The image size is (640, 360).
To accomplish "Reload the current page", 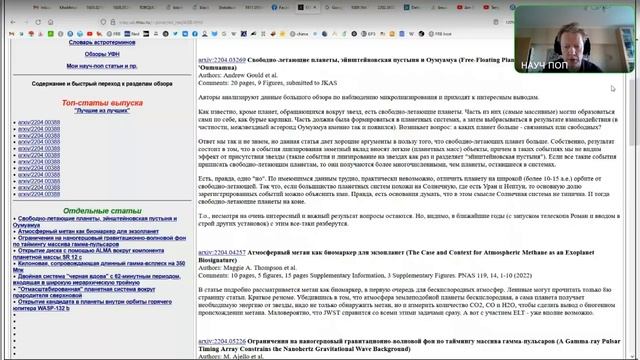I will tap(38, 22).
